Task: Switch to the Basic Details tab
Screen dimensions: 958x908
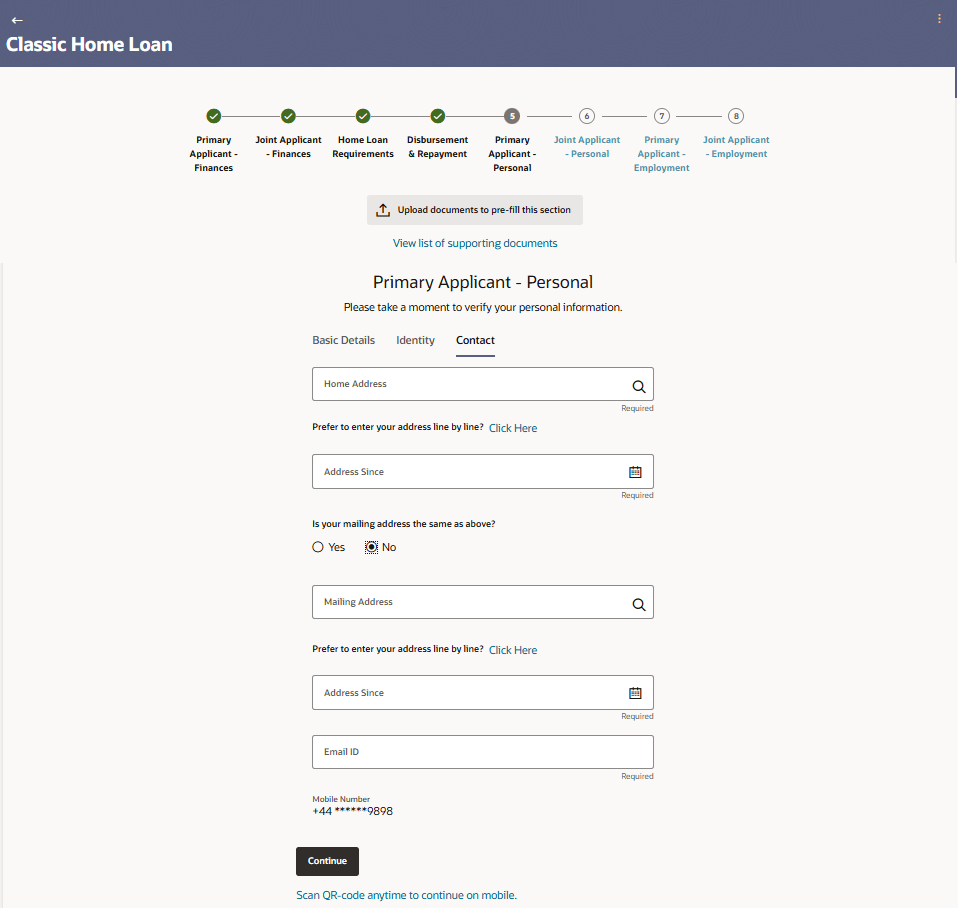Action: click(343, 340)
